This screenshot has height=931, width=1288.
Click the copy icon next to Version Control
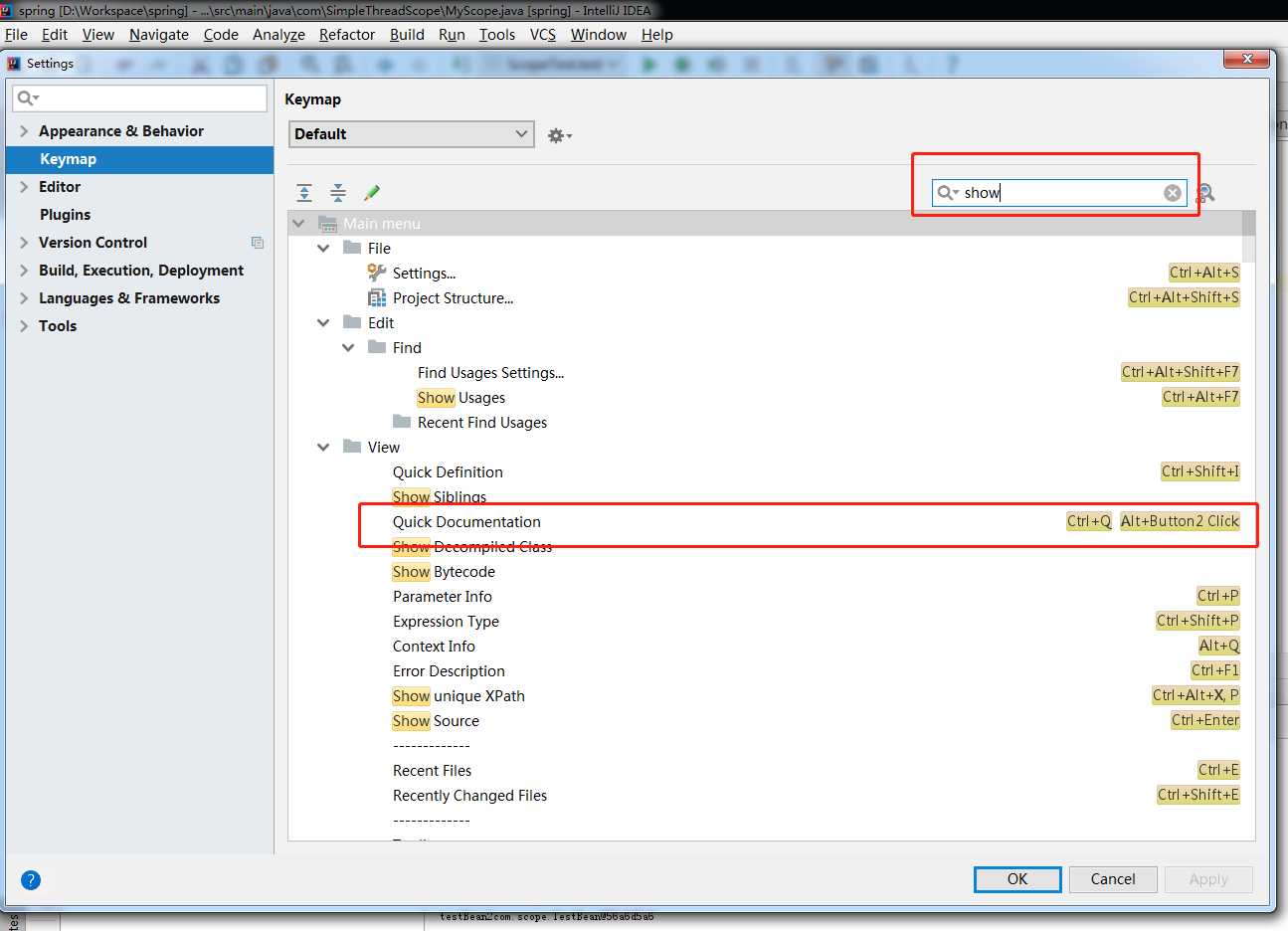pyautogui.click(x=258, y=243)
